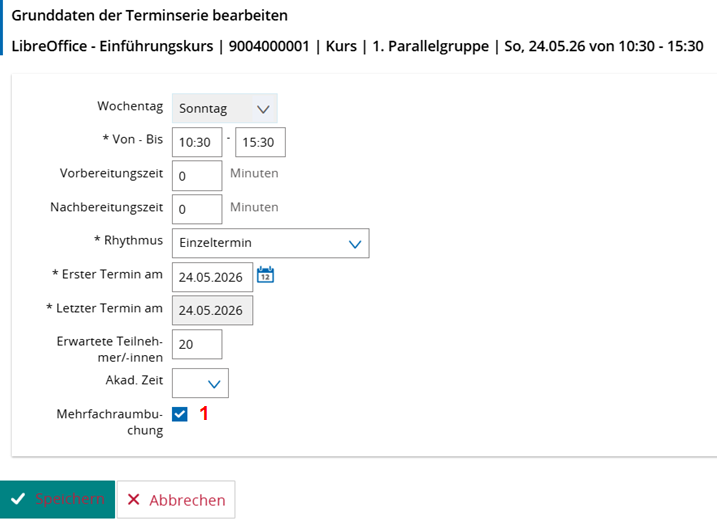
Task: Save changes with the Speichern button
Action: [x=57, y=499]
